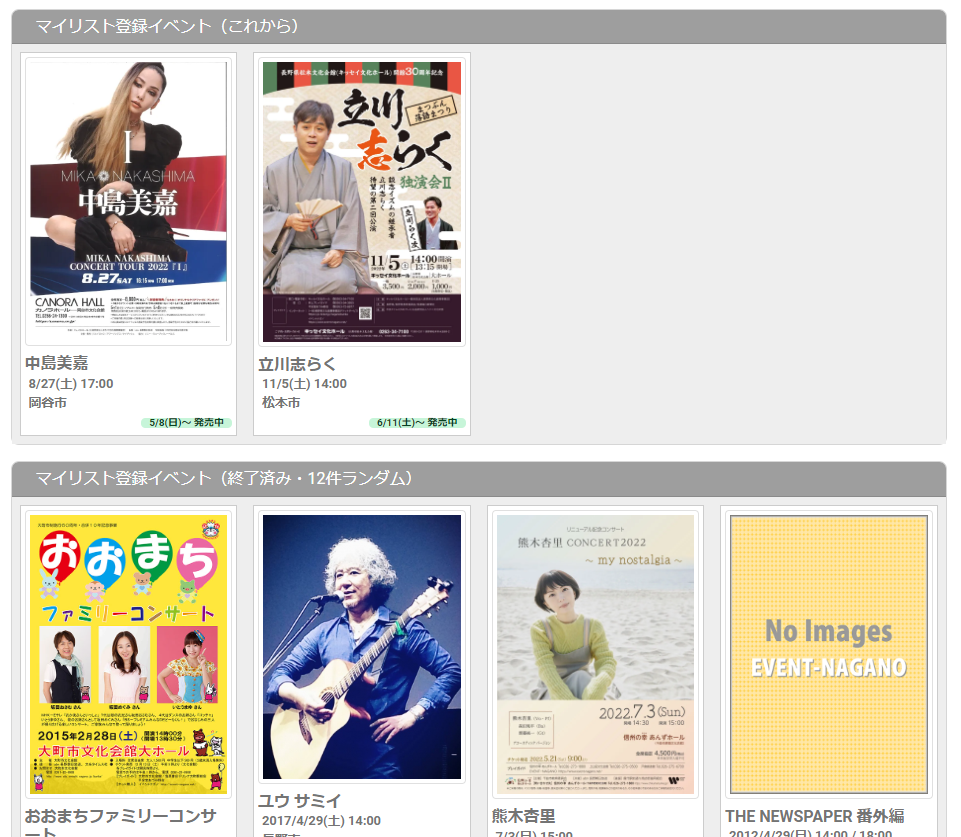Click the 5/8(日)～ 発売中 sale badge
The width and height of the screenshot is (961, 837).
click(186, 422)
